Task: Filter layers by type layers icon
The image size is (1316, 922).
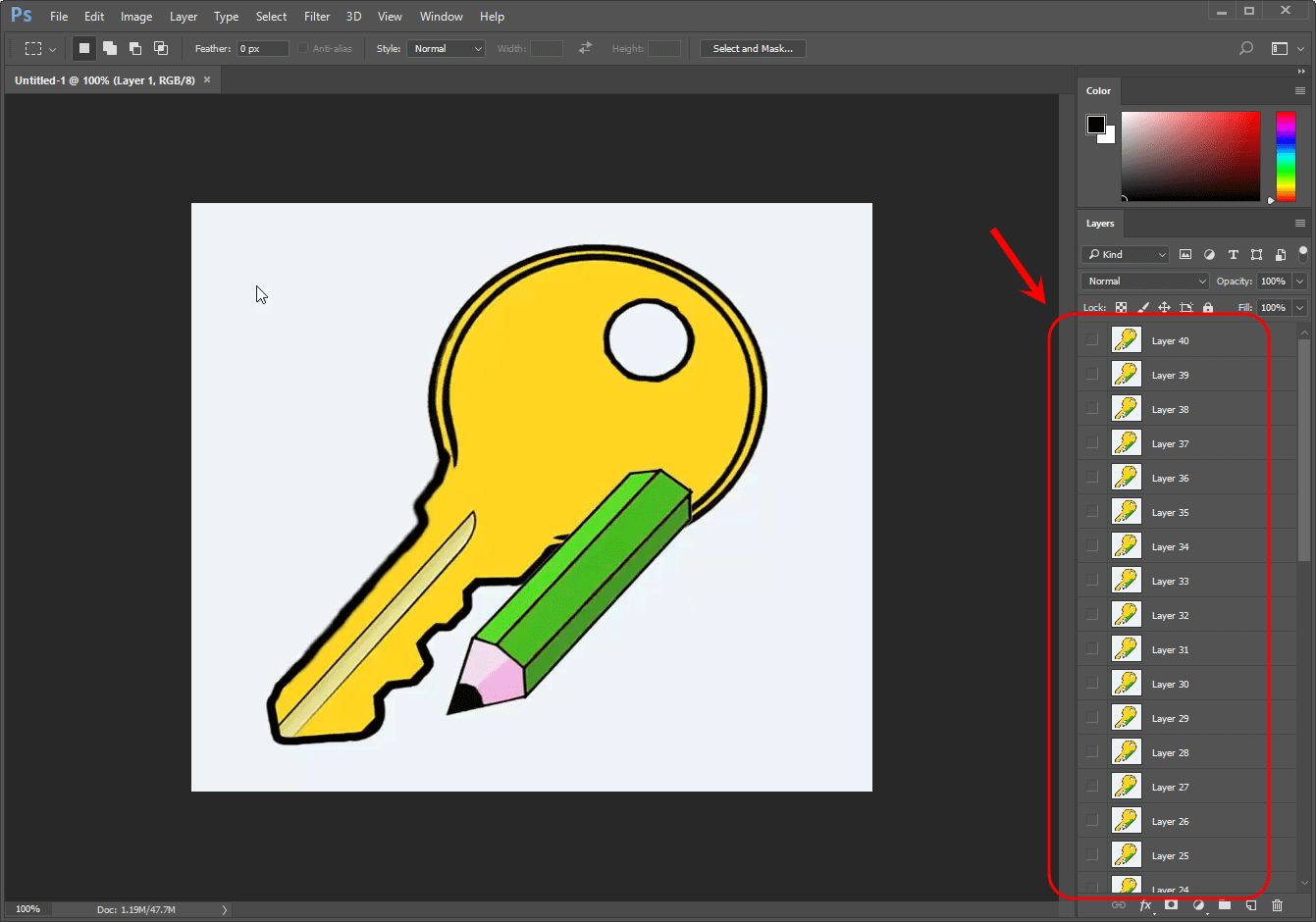Action: click(1234, 254)
